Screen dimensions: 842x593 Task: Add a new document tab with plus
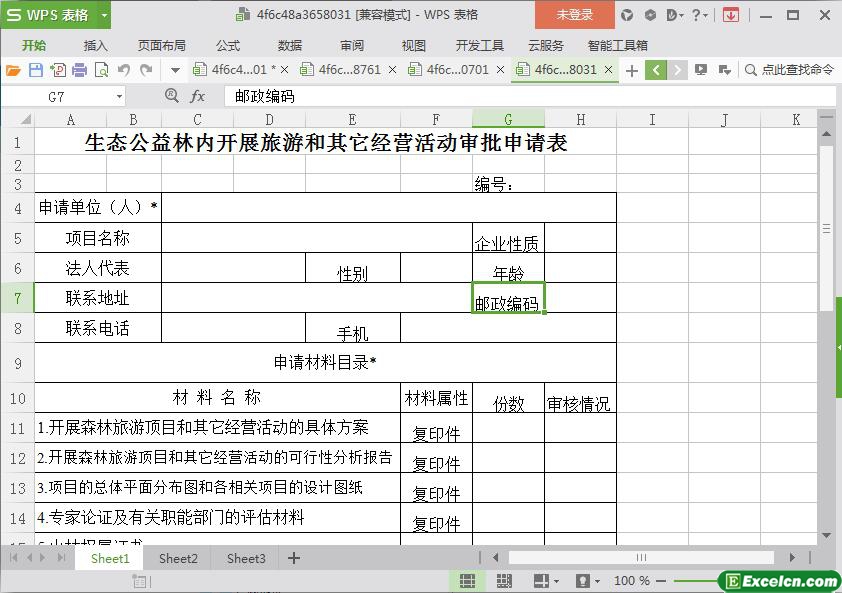(x=632, y=70)
